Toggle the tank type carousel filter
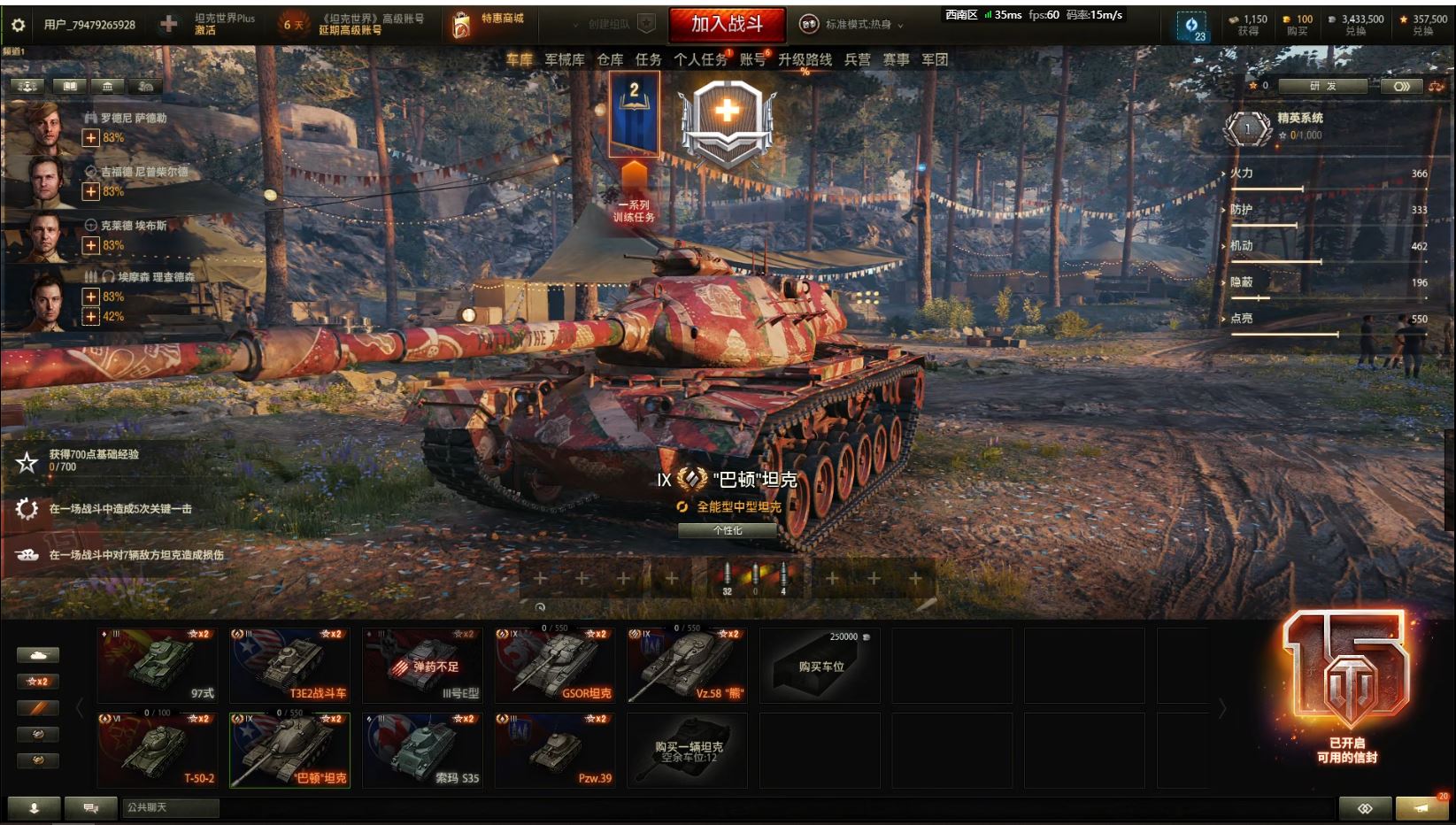Image resolution: width=1456 pixels, height=825 pixels. (38, 655)
